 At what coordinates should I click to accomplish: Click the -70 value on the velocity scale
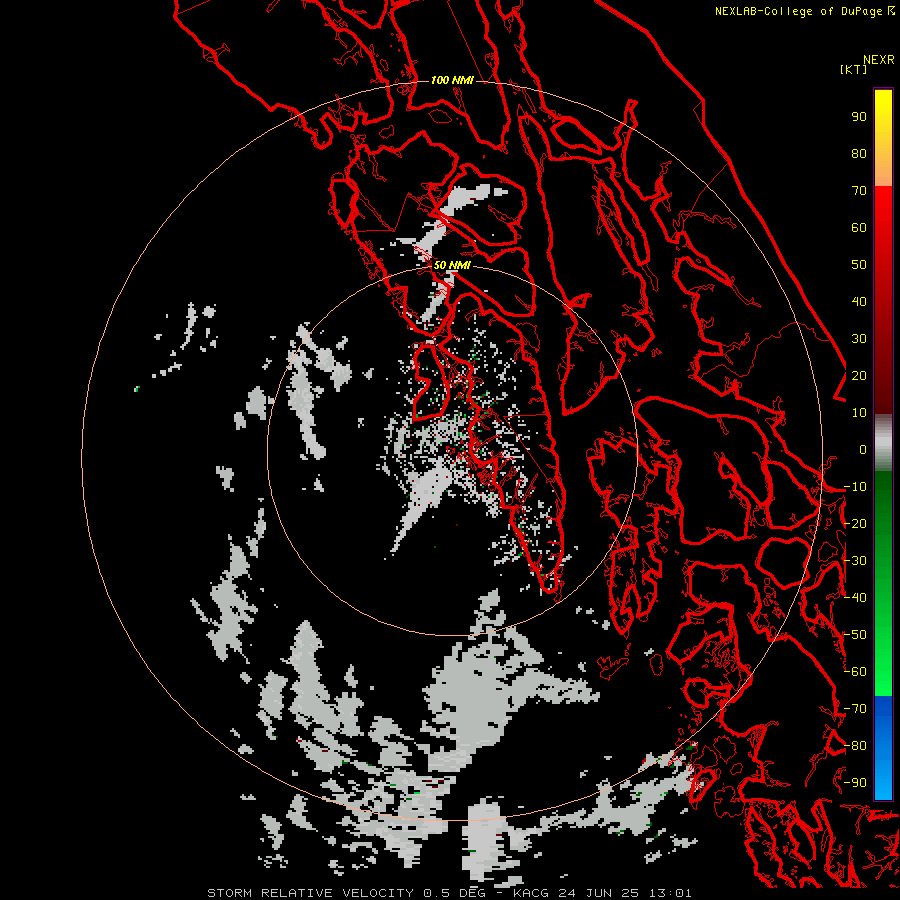pos(855,709)
